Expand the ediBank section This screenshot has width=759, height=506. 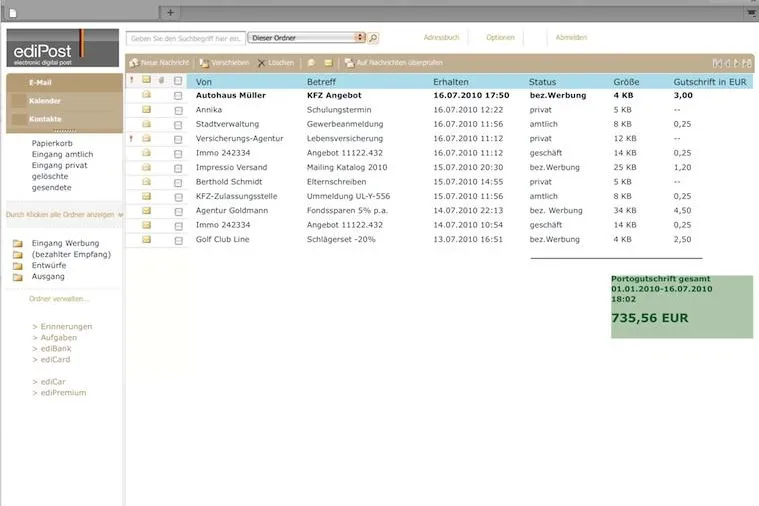pos(52,349)
